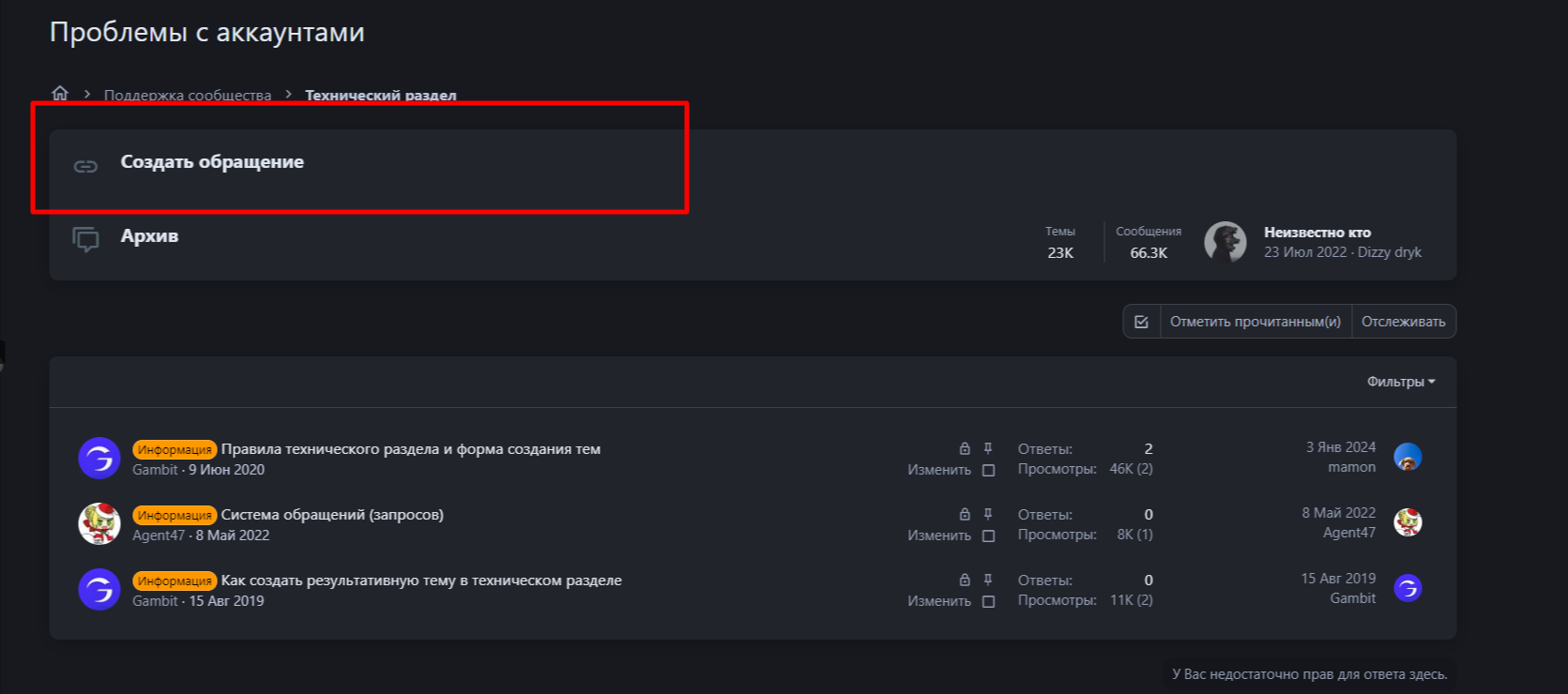The image size is (1568, 694).
Task: Click Изменить on the Система обращений row
Action: coord(938,536)
